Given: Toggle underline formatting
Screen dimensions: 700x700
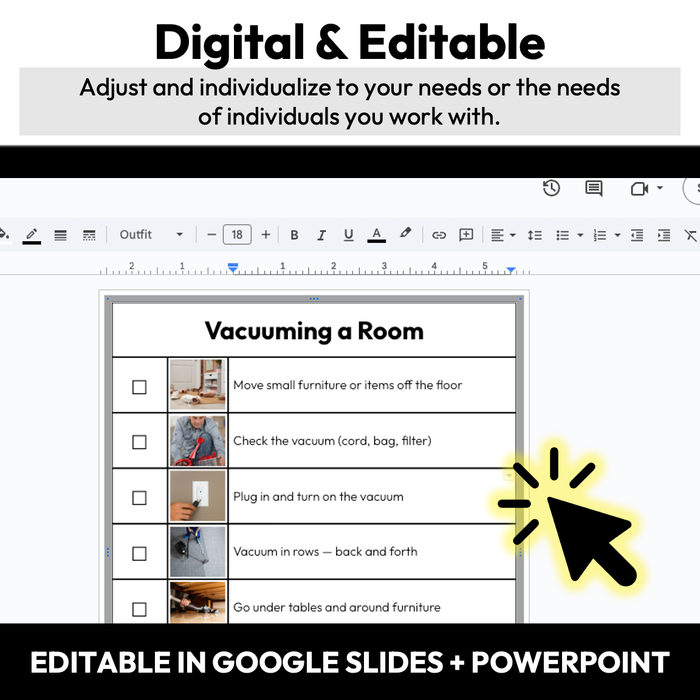Looking at the screenshot, I should coord(348,235).
